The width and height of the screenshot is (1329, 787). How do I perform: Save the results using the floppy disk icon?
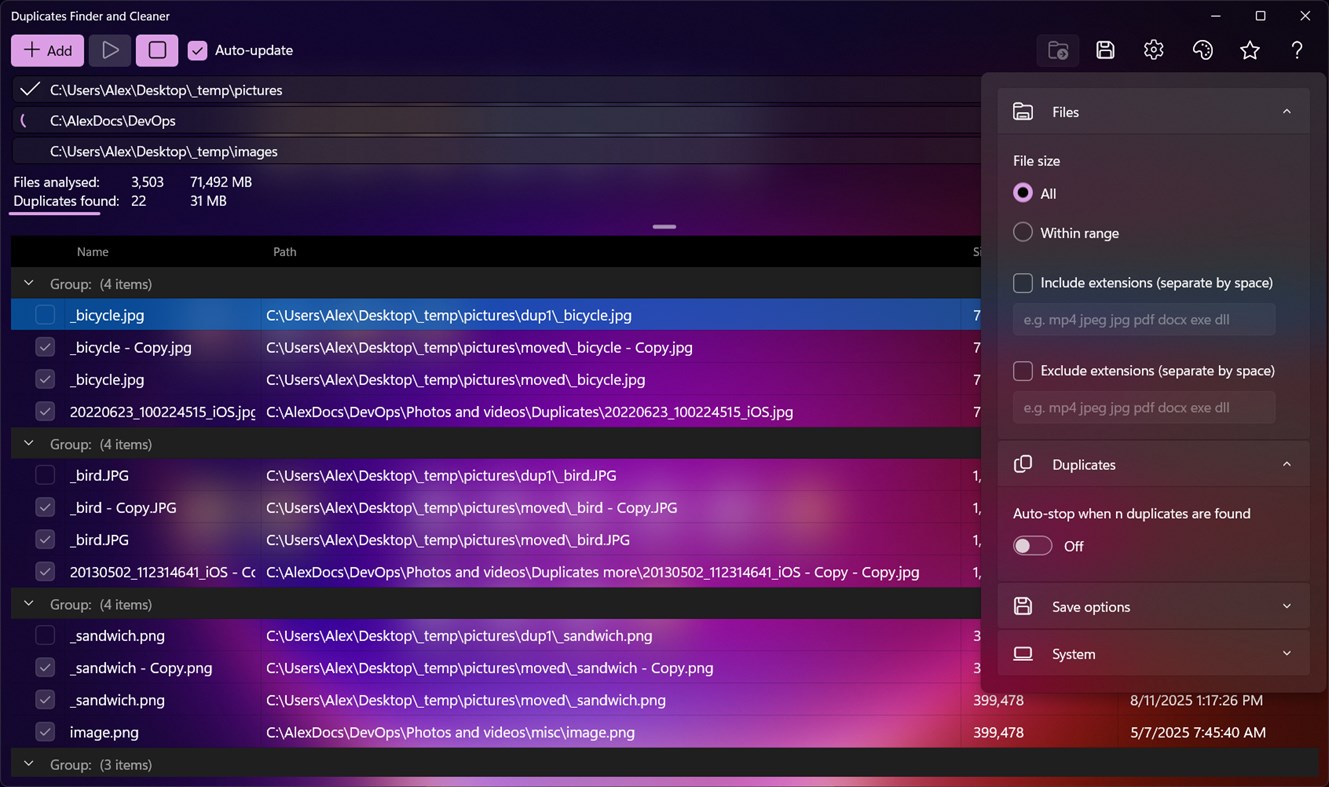(x=1104, y=49)
